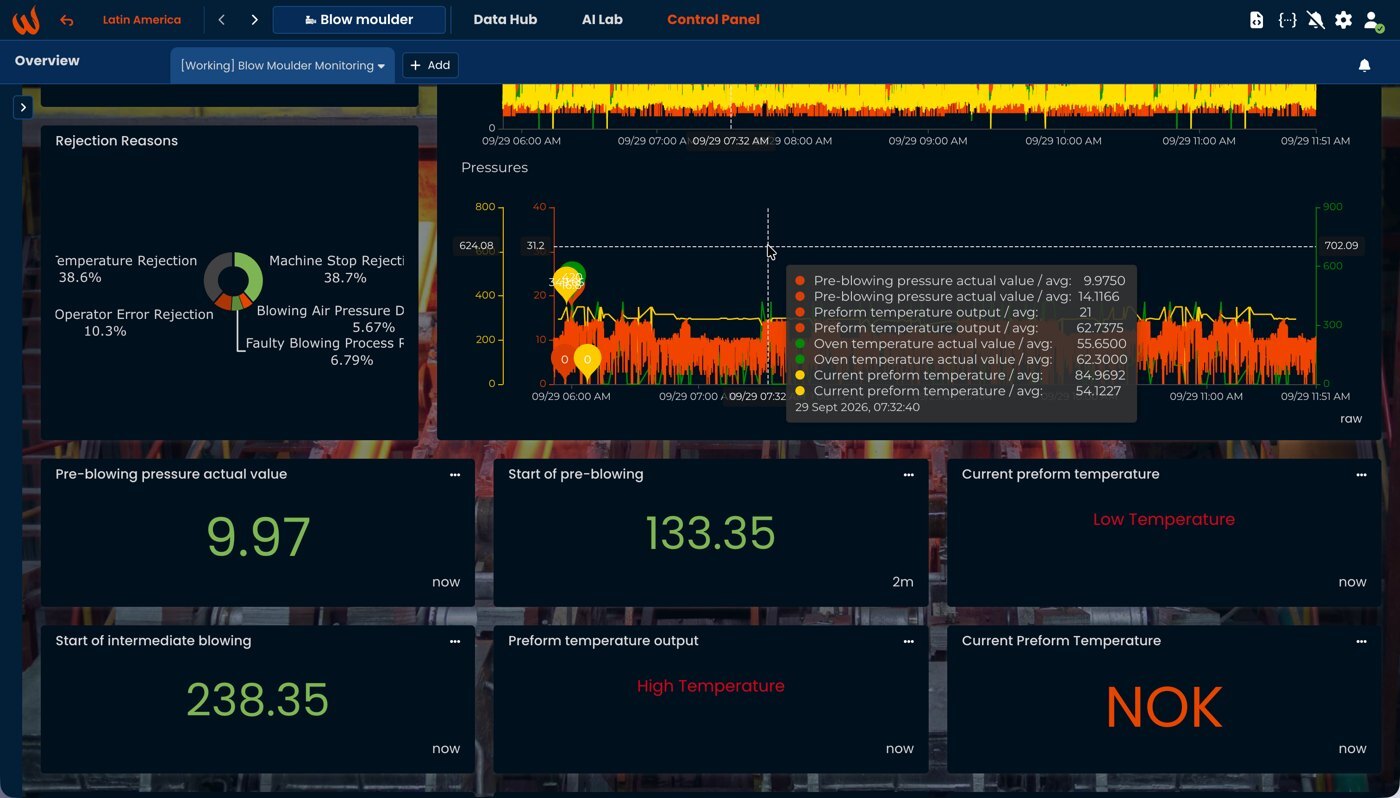The width and height of the screenshot is (1400, 798).
Task: Click the bell icon on Overview bar
Action: point(1364,65)
